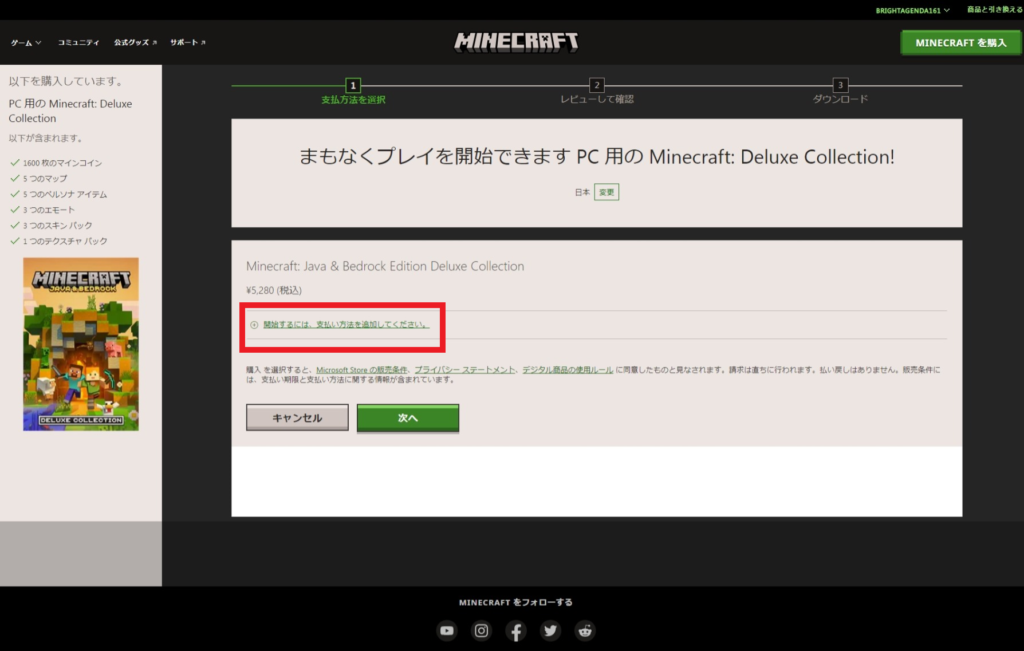Open Minecraft's Twitter icon in footer

pos(551,631)
